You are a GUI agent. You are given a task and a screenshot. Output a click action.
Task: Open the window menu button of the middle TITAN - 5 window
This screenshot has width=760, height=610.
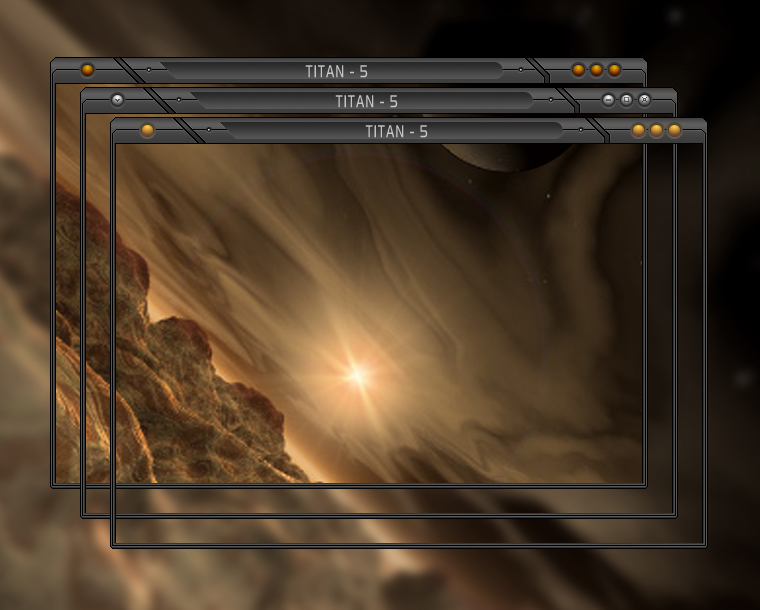(x=117, y=100)
